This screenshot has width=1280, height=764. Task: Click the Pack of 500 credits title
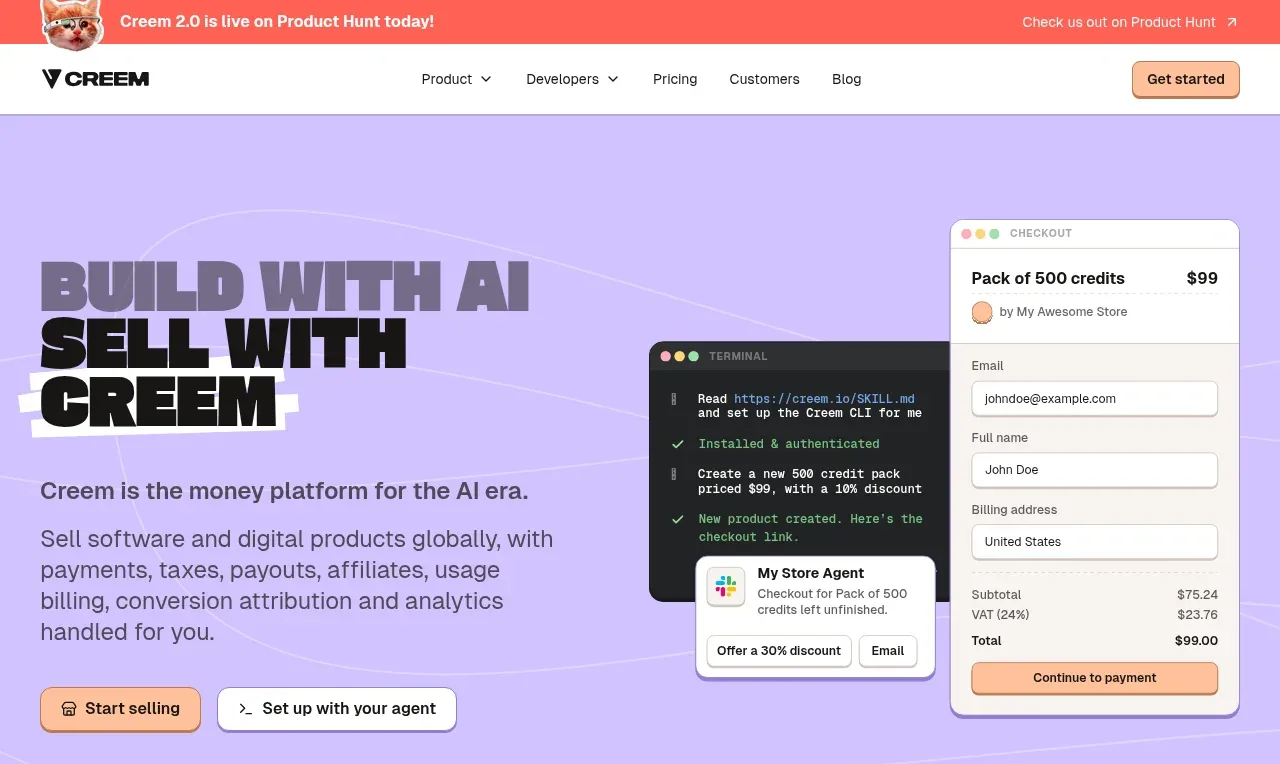tap(1048, 278)
